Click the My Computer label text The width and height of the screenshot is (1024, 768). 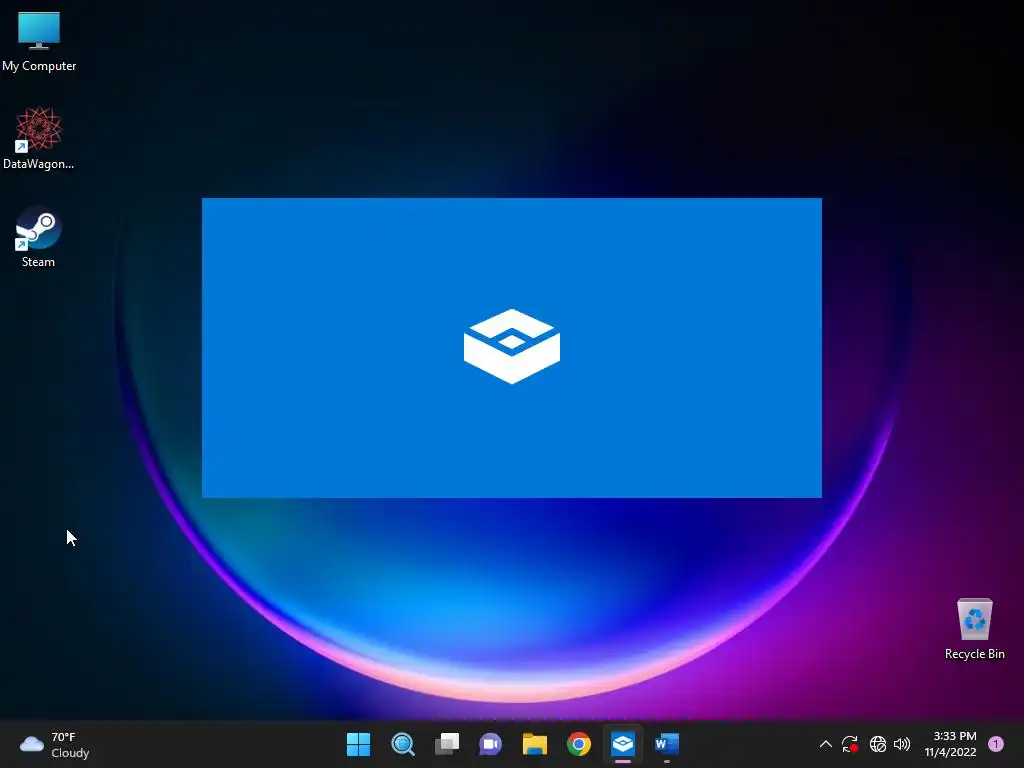[39, 66]
